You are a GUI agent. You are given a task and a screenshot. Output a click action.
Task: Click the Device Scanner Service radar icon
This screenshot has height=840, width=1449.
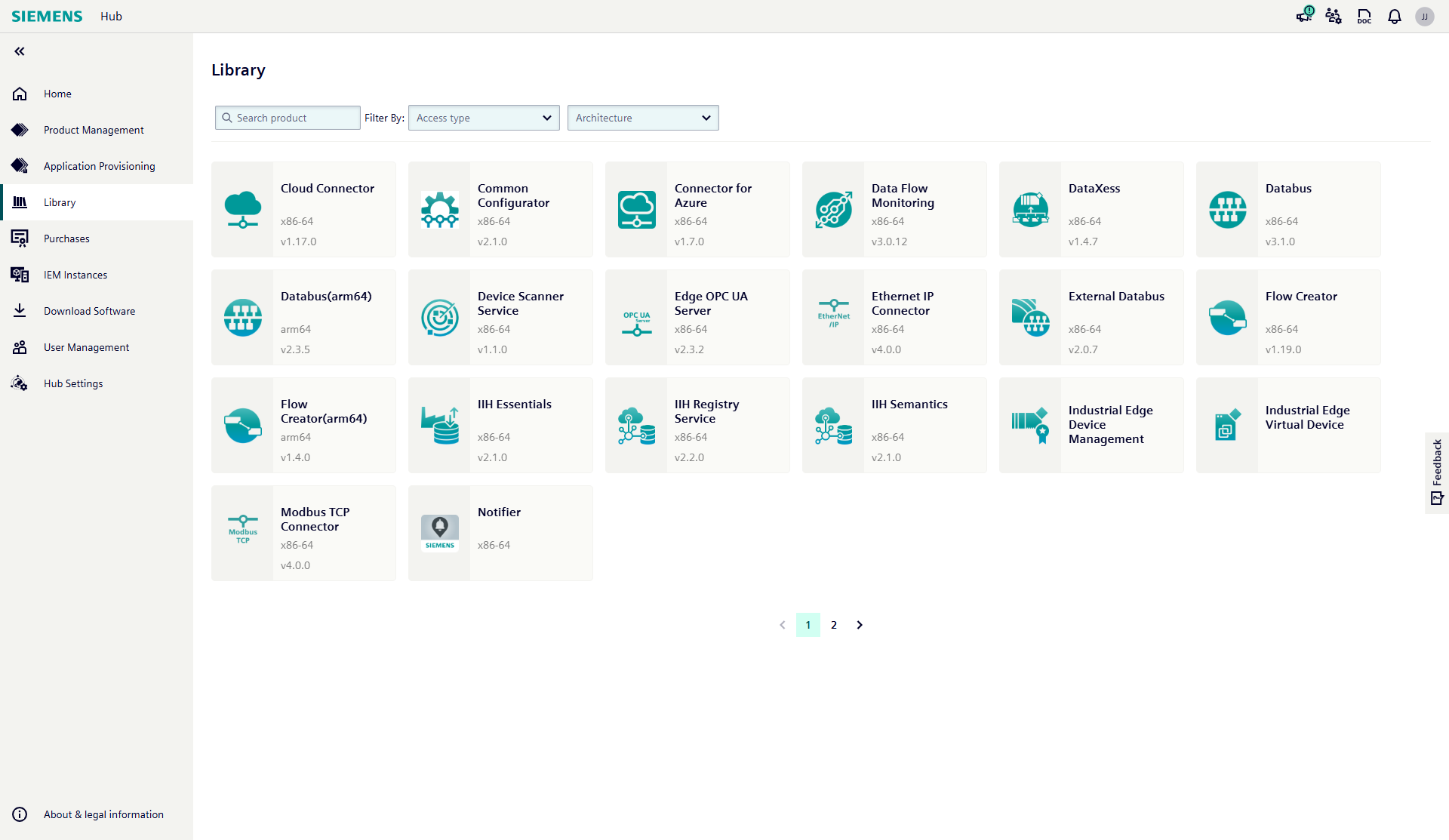click(440, 318)
